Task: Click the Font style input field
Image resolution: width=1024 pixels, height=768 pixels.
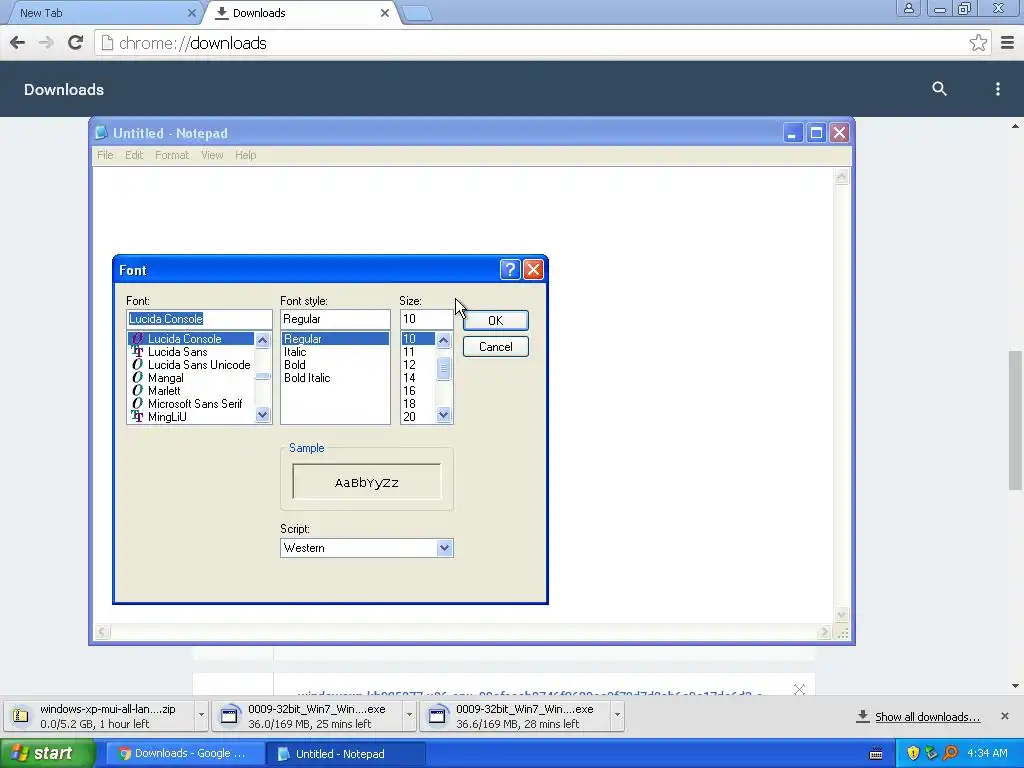Action: 335,319
